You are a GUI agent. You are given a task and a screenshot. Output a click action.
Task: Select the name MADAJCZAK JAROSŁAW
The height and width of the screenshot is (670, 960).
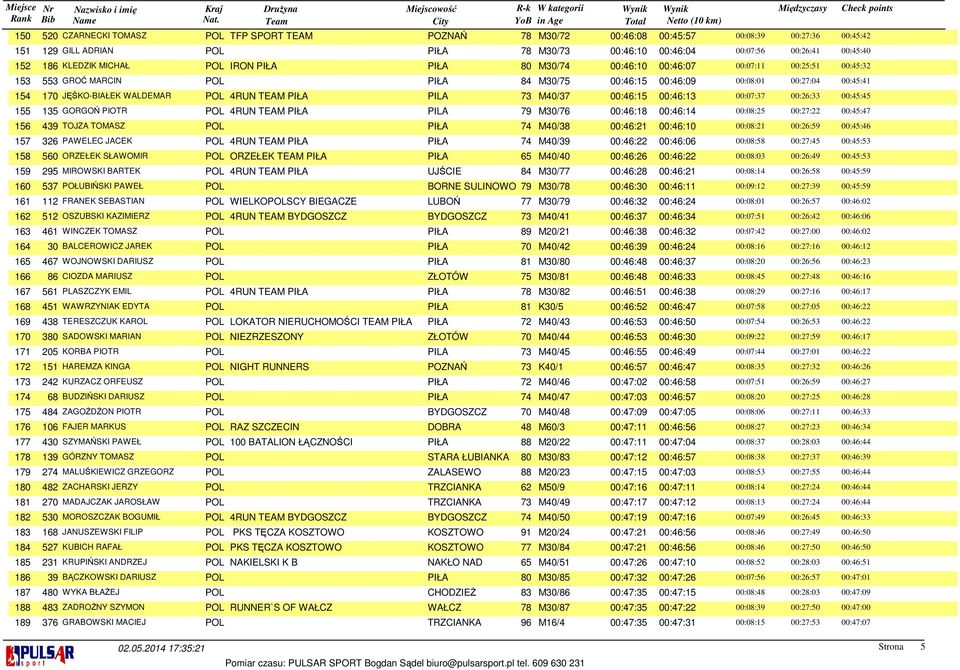click(111, 502)
